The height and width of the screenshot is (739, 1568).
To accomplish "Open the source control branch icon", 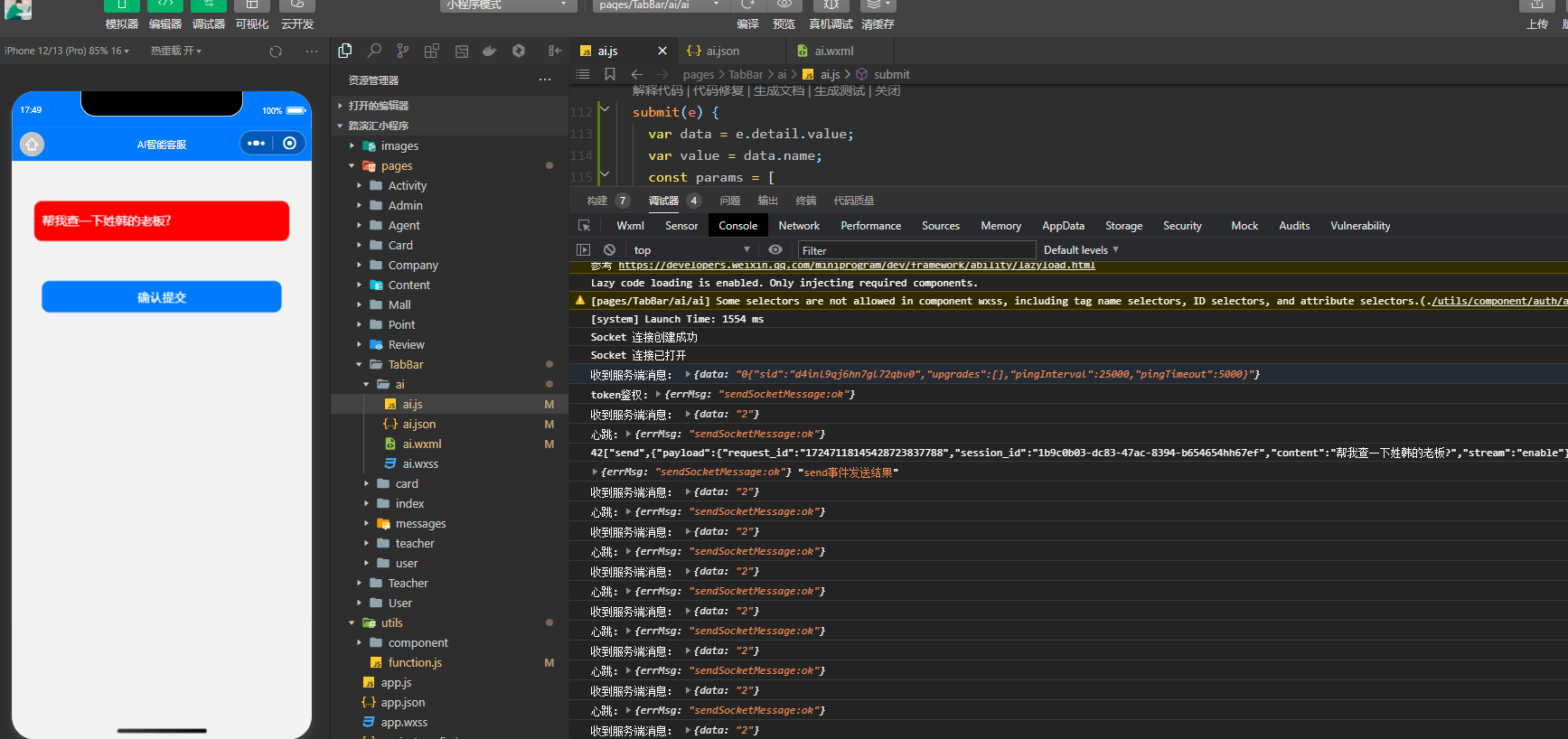I will [403, 51].
